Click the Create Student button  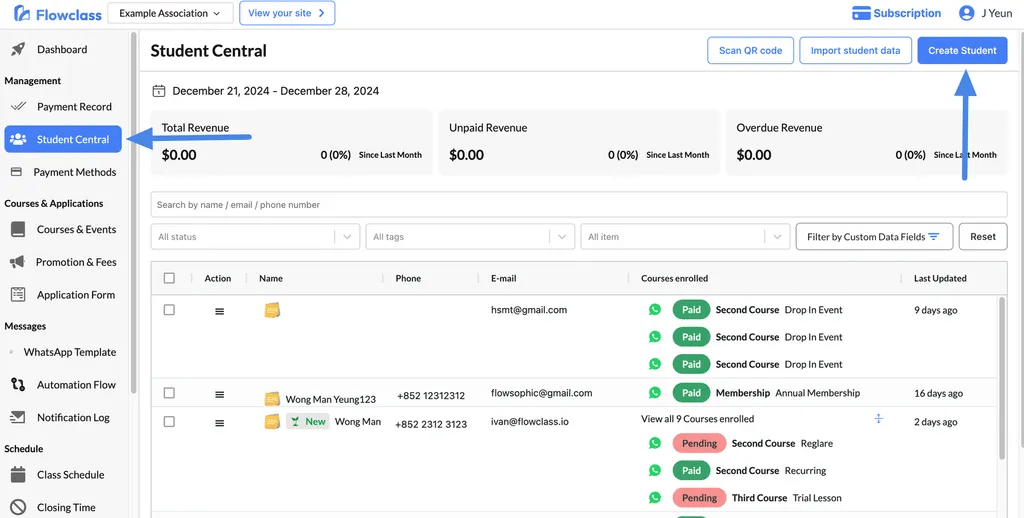963,50
